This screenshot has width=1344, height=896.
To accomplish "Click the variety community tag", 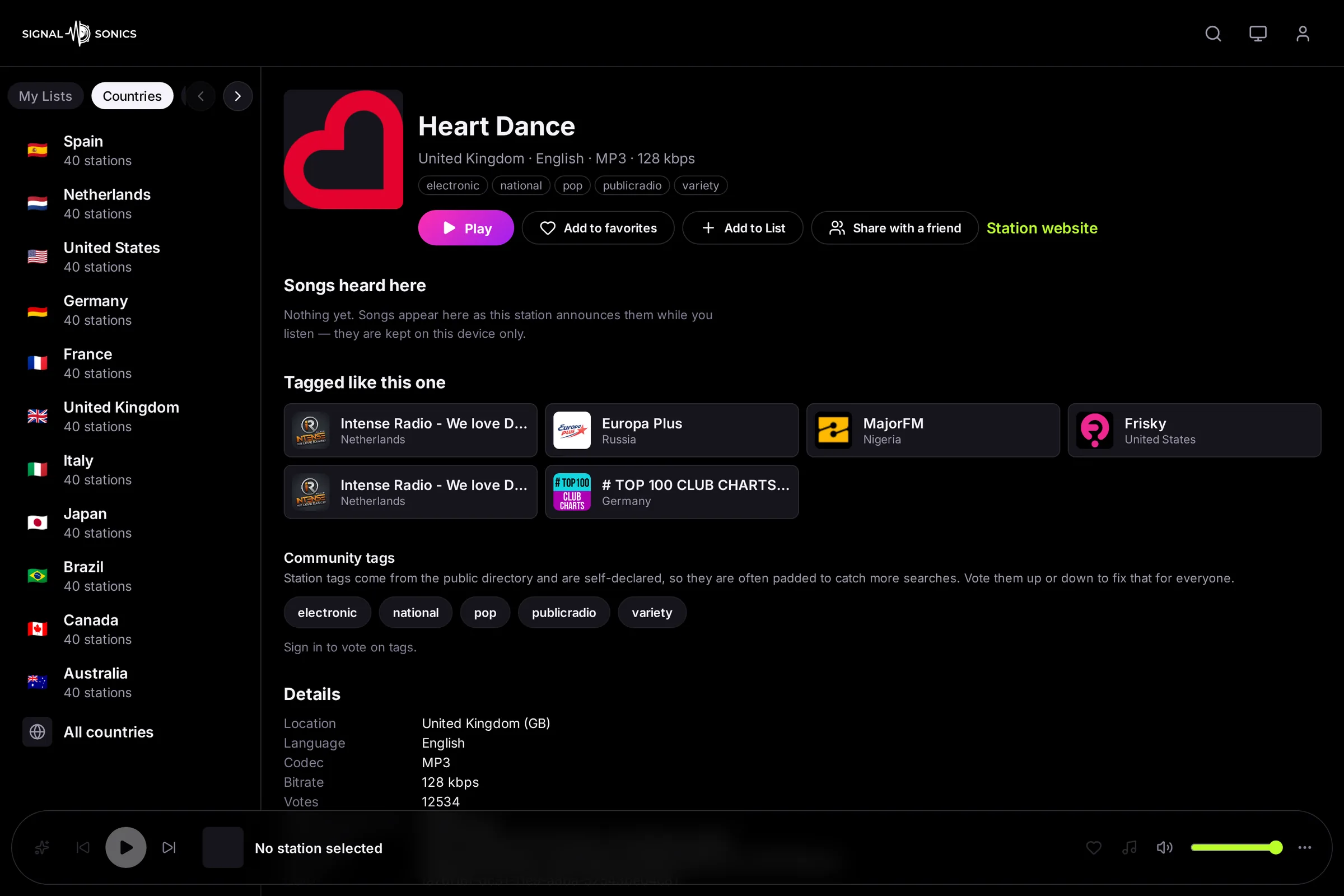I will tap(652, 613).
